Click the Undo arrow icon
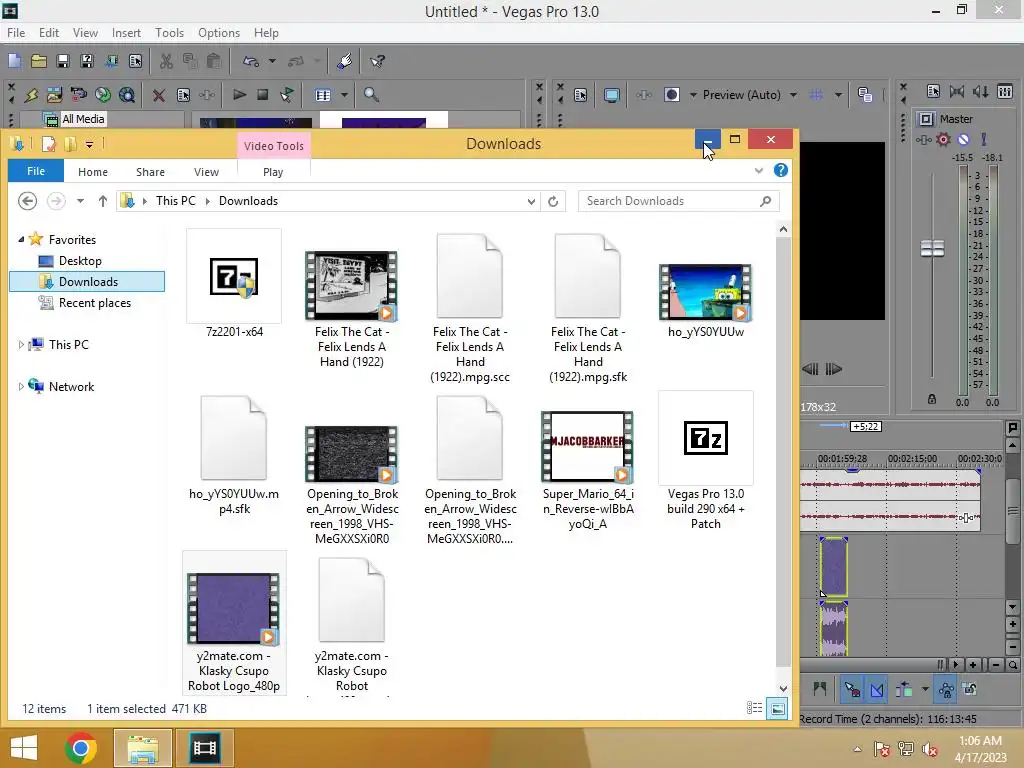The height and width of the screenshot is (768, 1024). 251,61
